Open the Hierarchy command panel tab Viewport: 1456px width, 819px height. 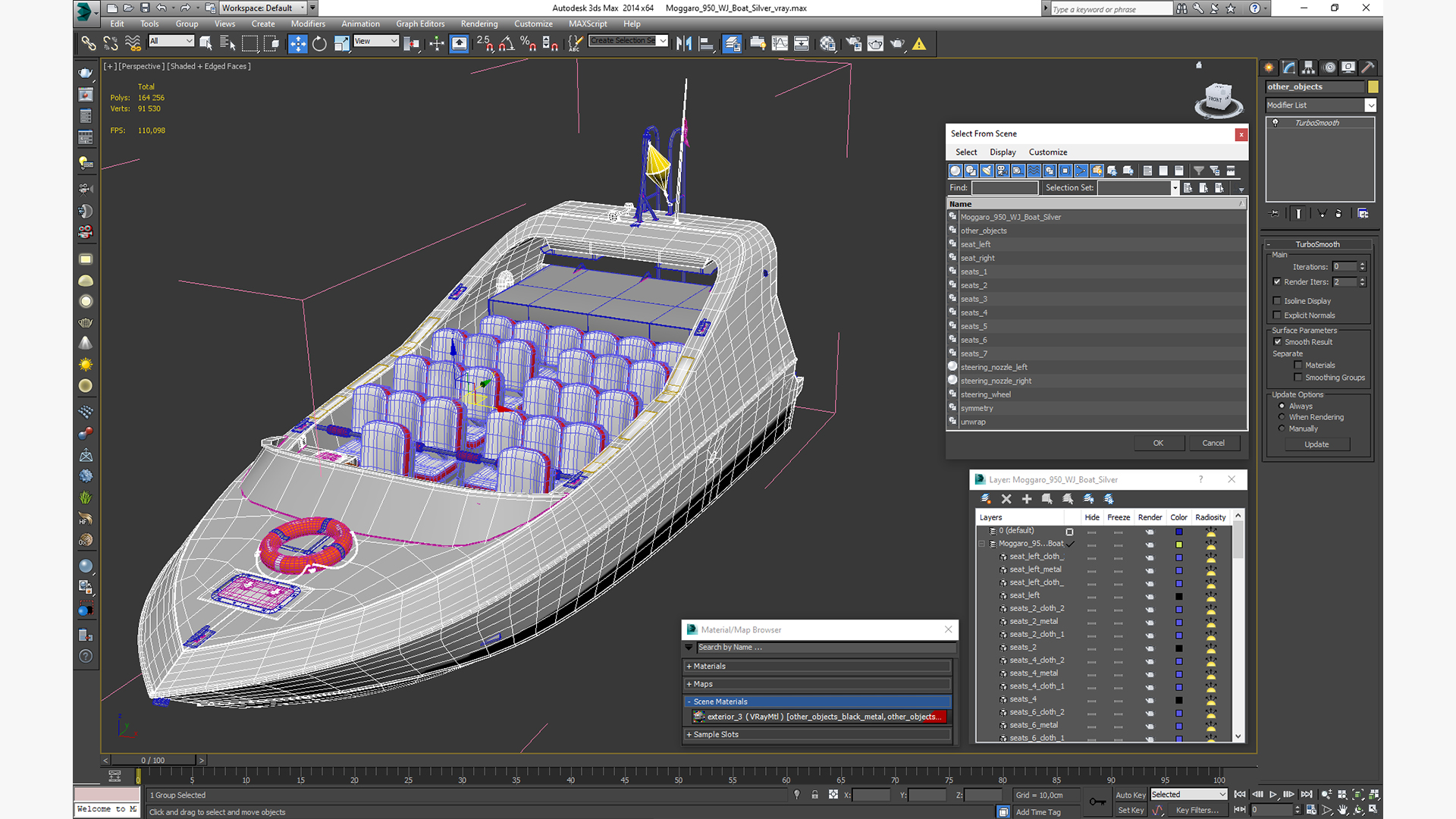[x=1309, y=67]
